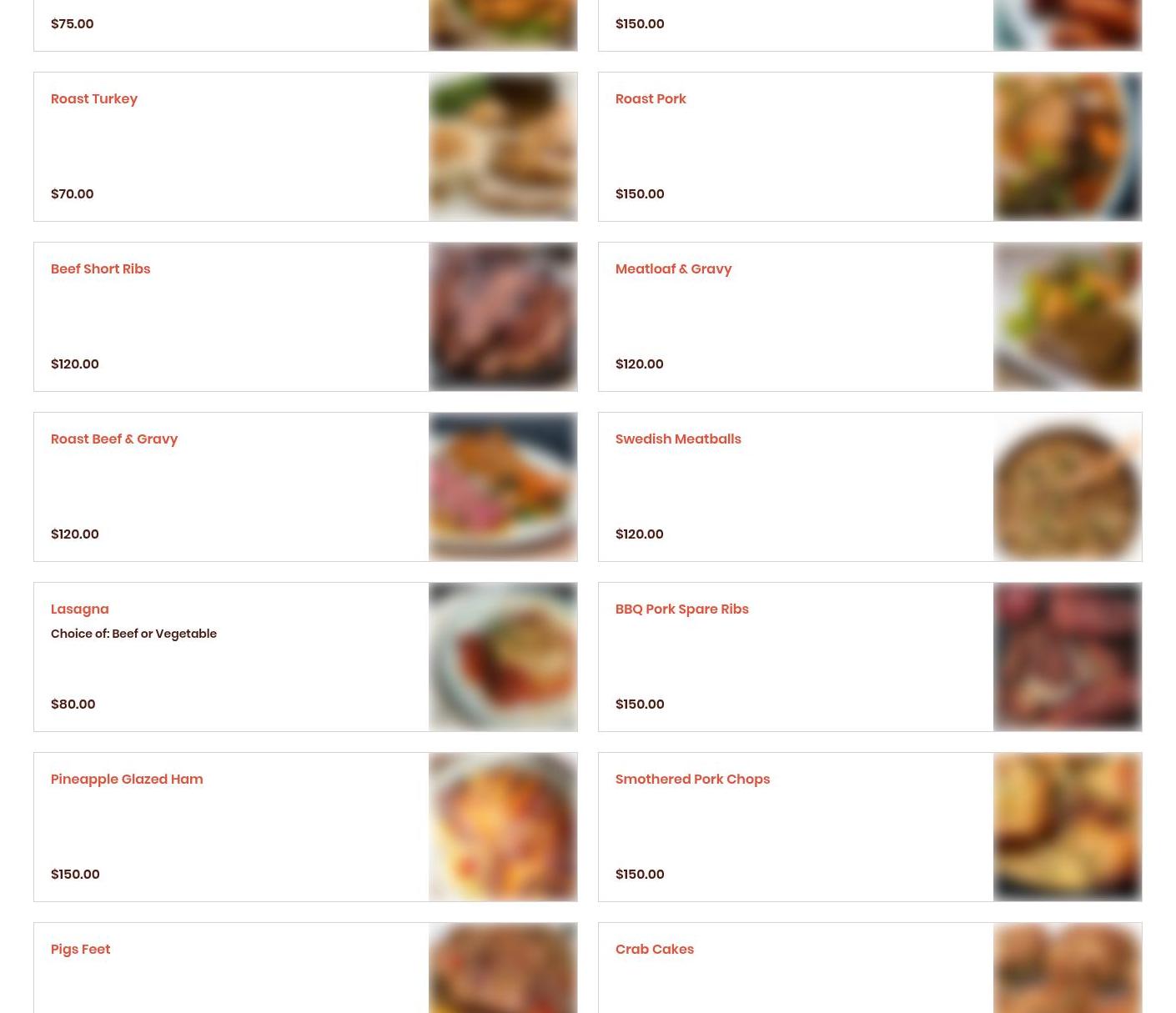Click the Pineapple Glazed Ham photo
Image resolution: width=1176 pixels, height=1013 pixels.
point(503,827)
